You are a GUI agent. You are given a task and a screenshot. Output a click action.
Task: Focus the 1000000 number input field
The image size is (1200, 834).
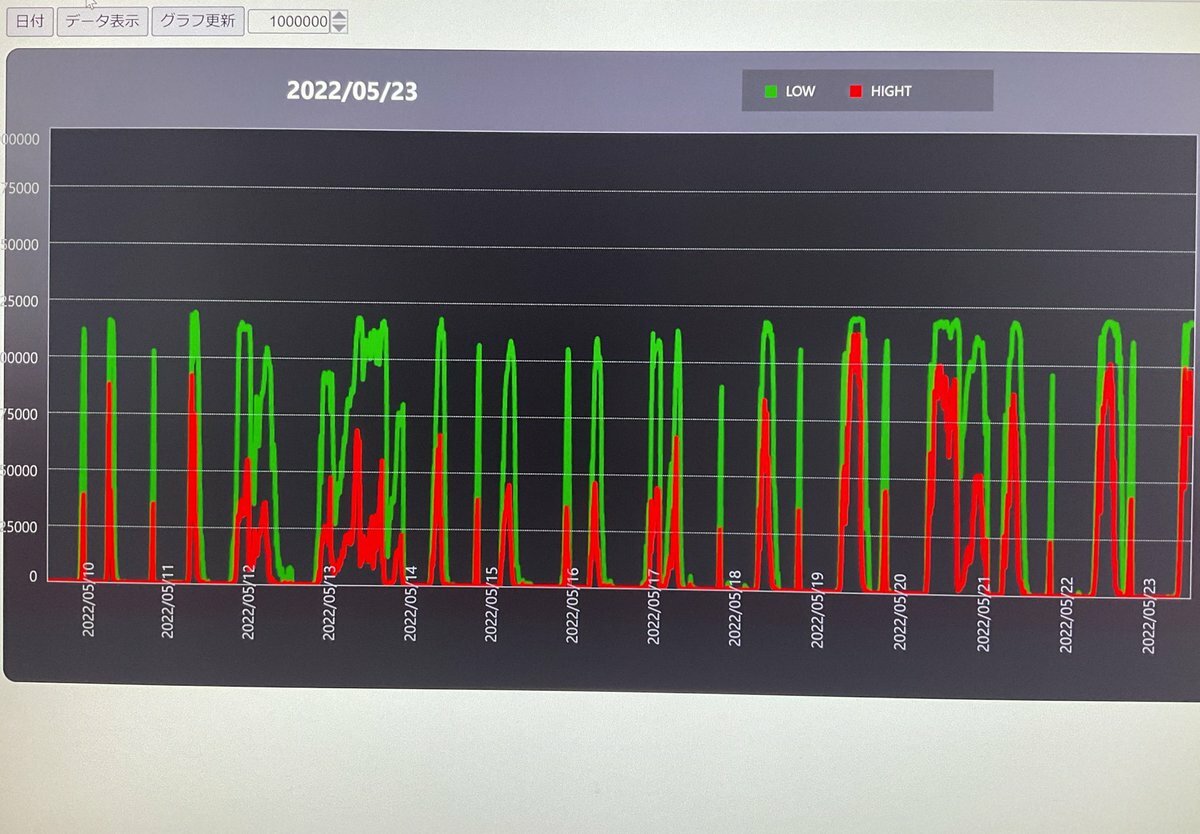[x=288, y=21]
